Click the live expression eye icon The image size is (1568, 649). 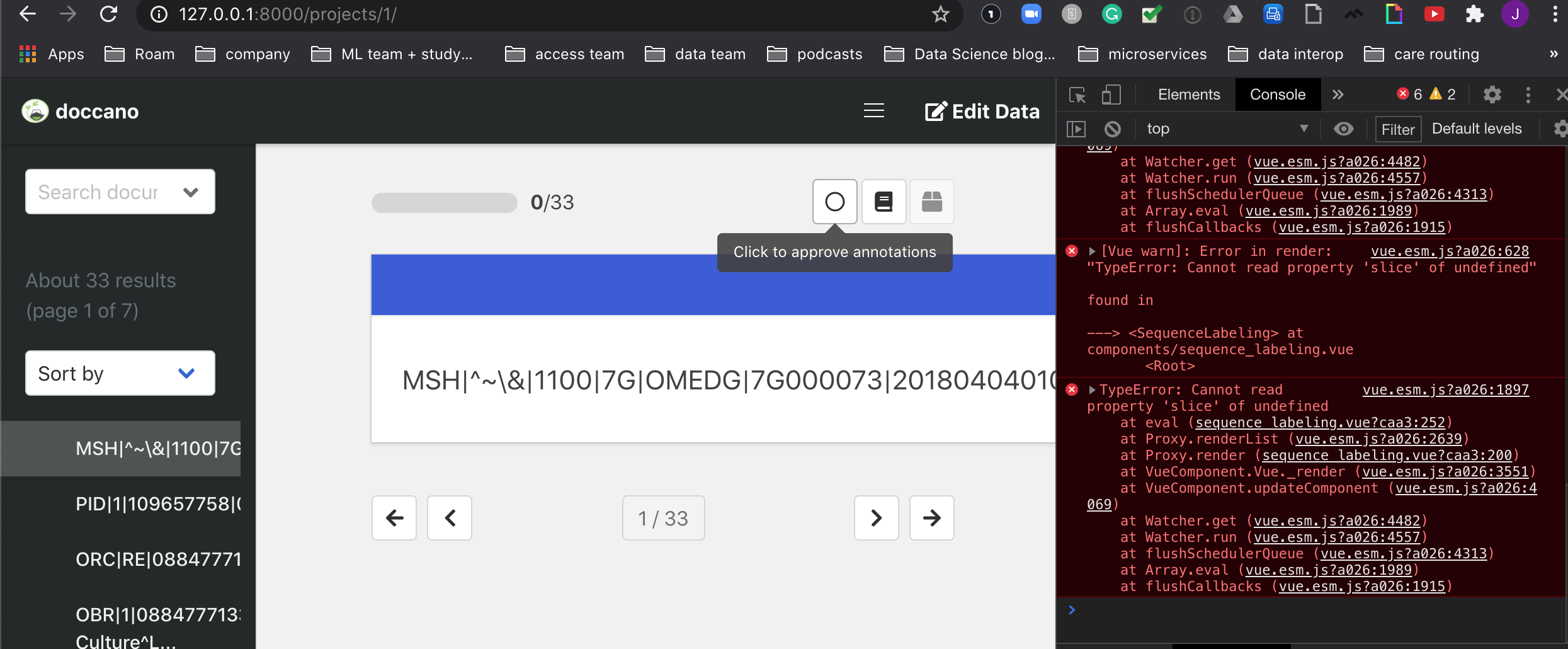point(1344,129)
